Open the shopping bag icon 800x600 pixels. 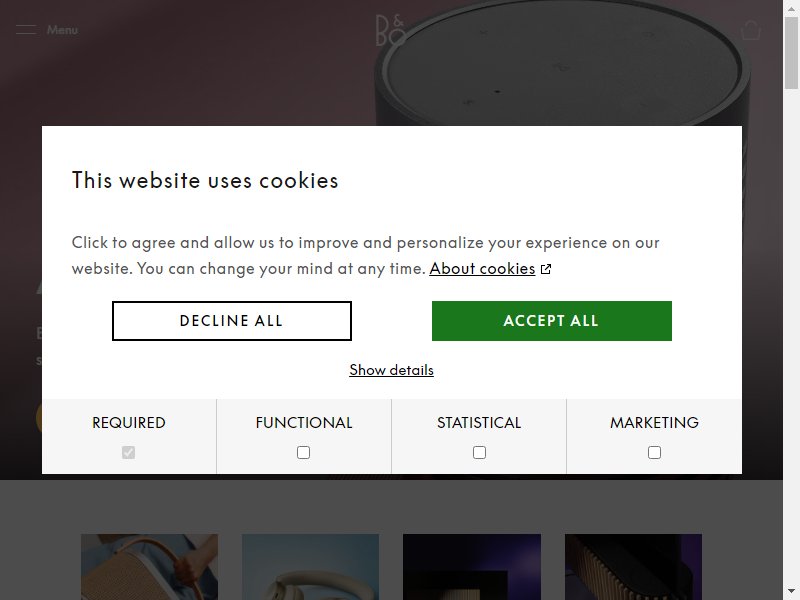(x=751, y=30)
